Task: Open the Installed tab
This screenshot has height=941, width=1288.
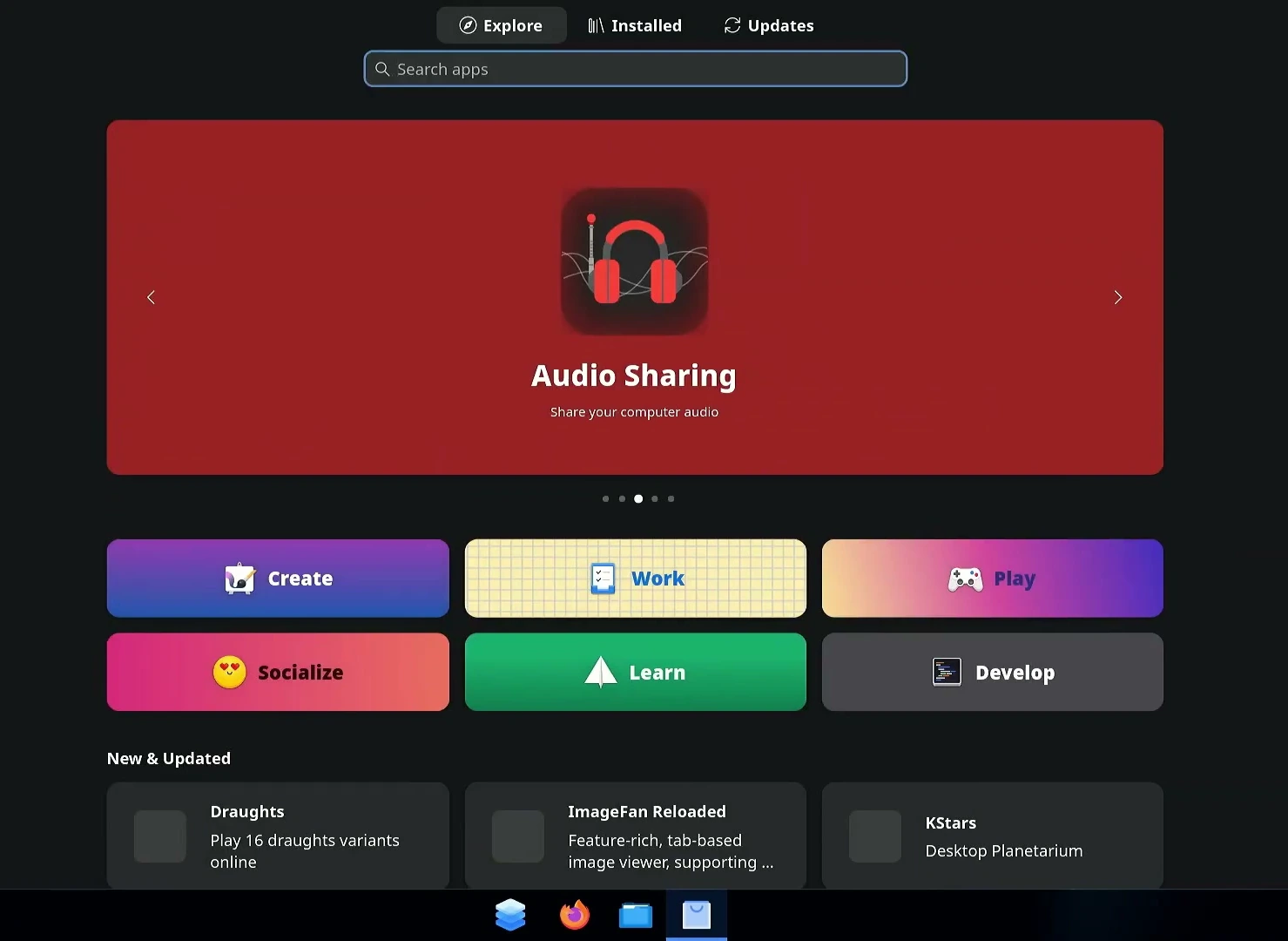Action: click(635, 25)
